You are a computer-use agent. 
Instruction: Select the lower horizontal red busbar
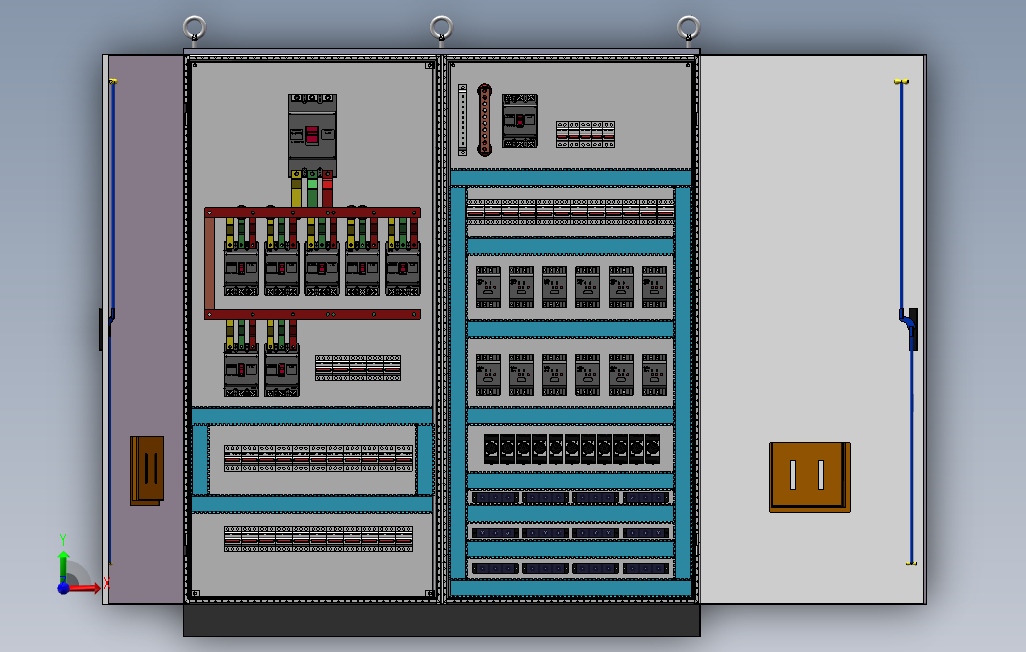pos(312,315)
